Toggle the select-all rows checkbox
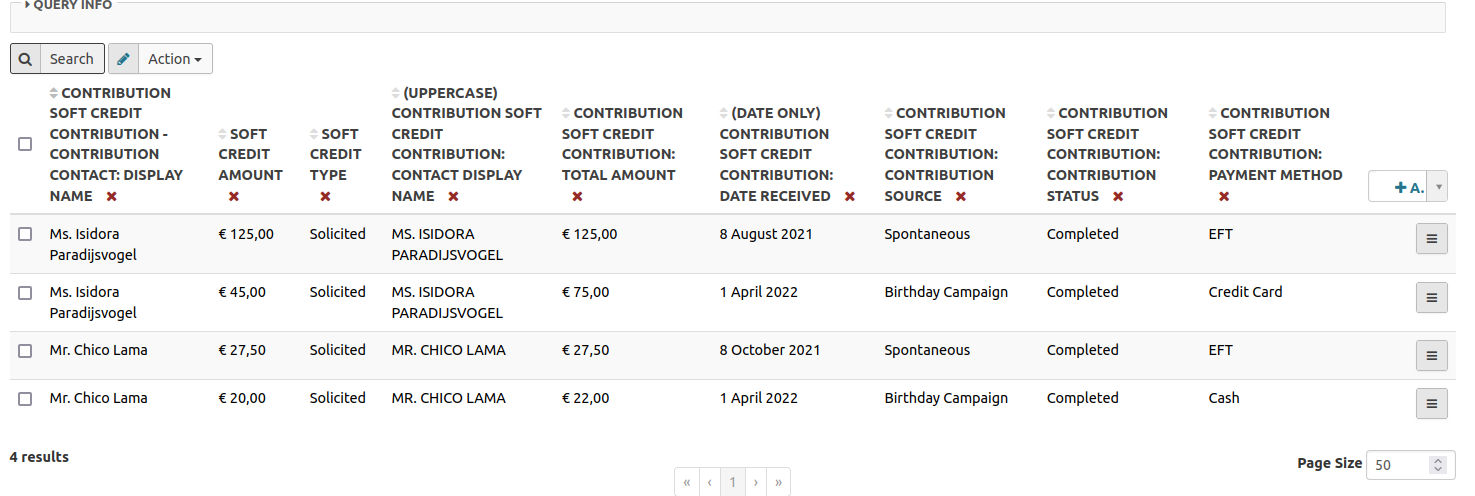 pos(25,144)
